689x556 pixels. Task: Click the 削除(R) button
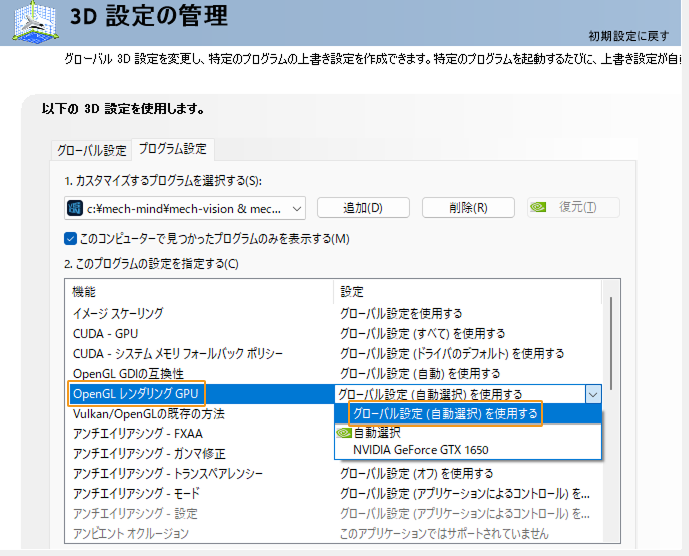click(x=468, y=207)
